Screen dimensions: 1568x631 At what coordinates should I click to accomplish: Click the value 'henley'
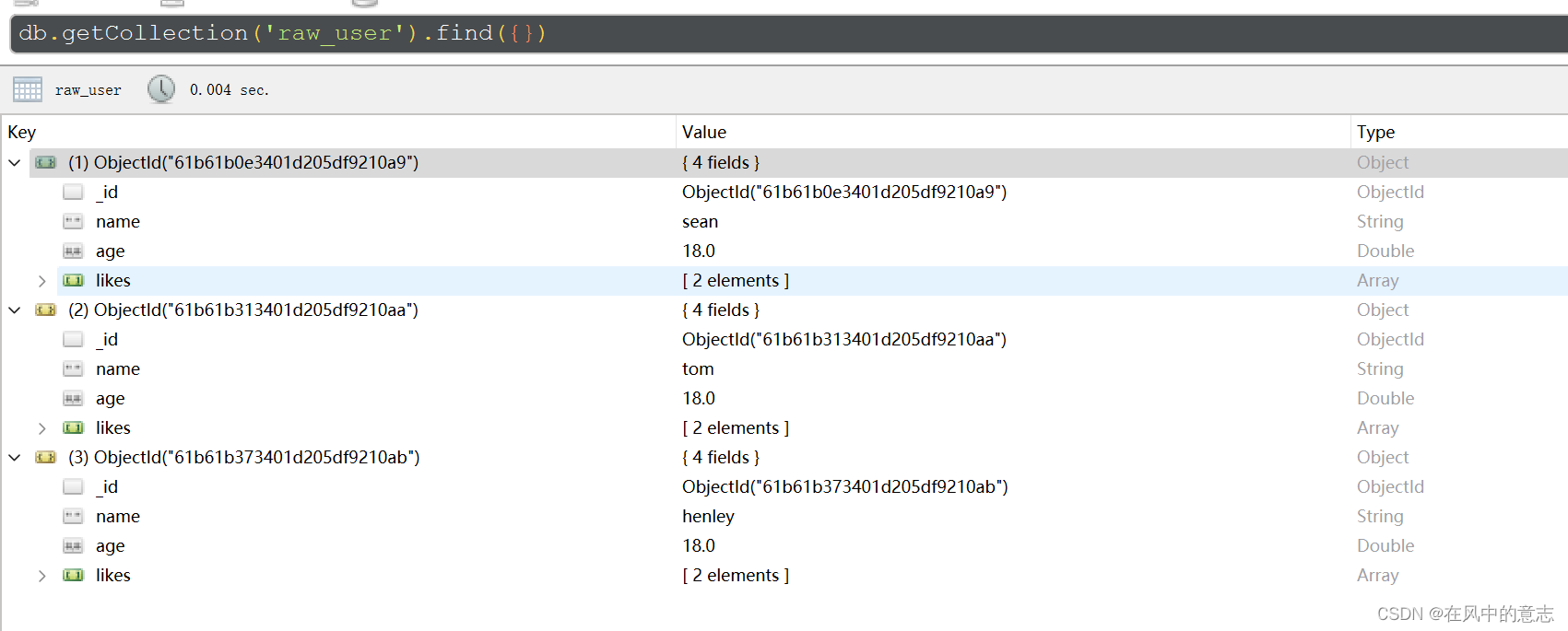[708, 517]
